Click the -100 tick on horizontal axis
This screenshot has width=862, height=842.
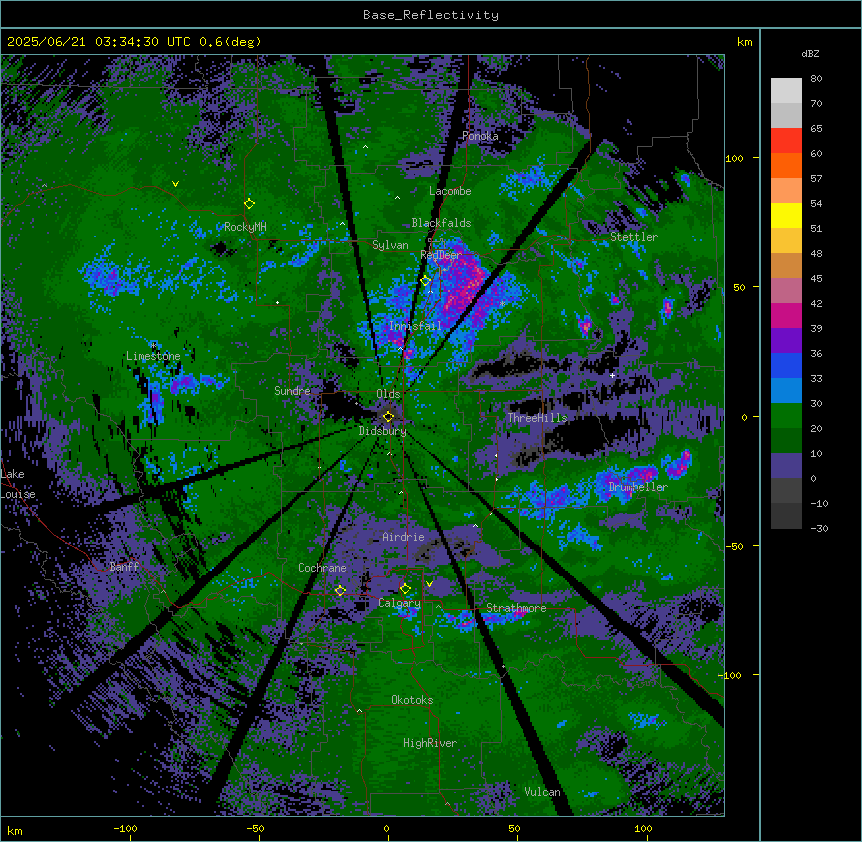pyautogui.click(x=125, y=828)
